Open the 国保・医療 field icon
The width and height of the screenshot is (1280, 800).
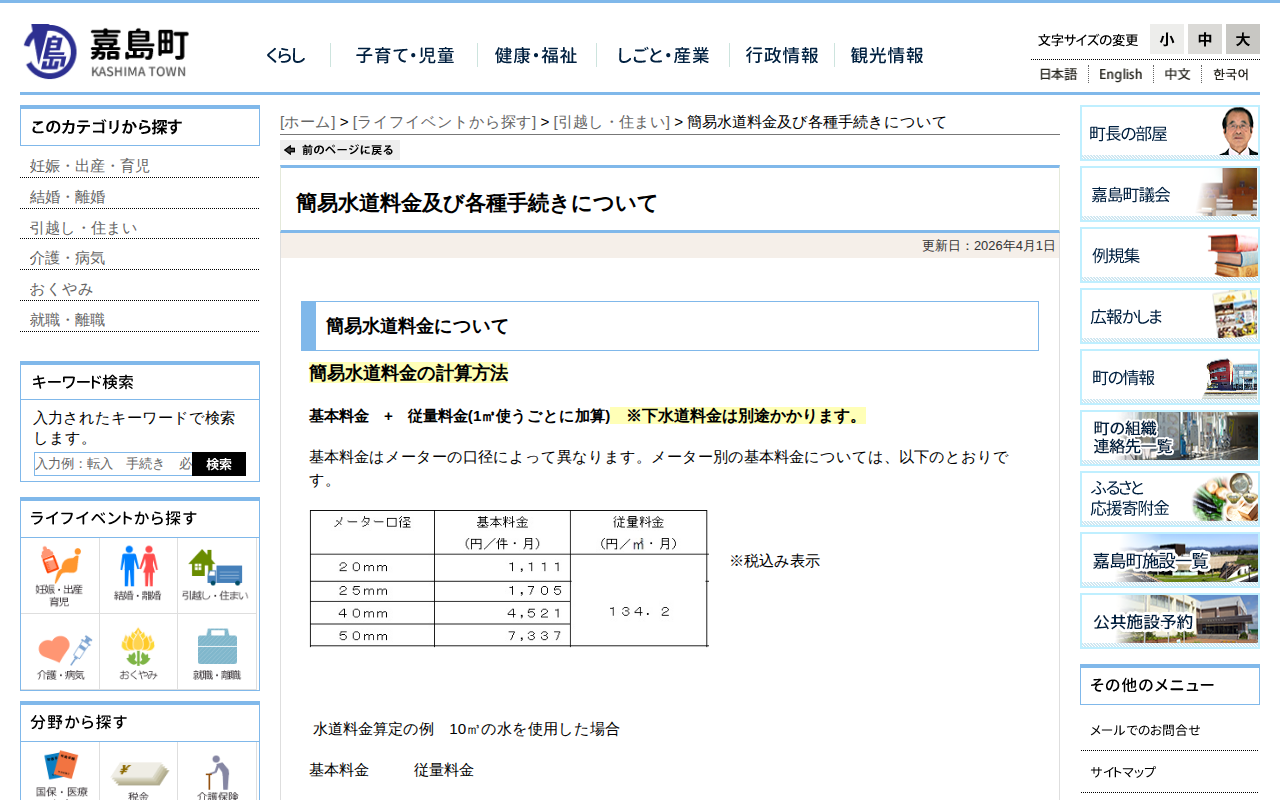click(x=60, y=772)
